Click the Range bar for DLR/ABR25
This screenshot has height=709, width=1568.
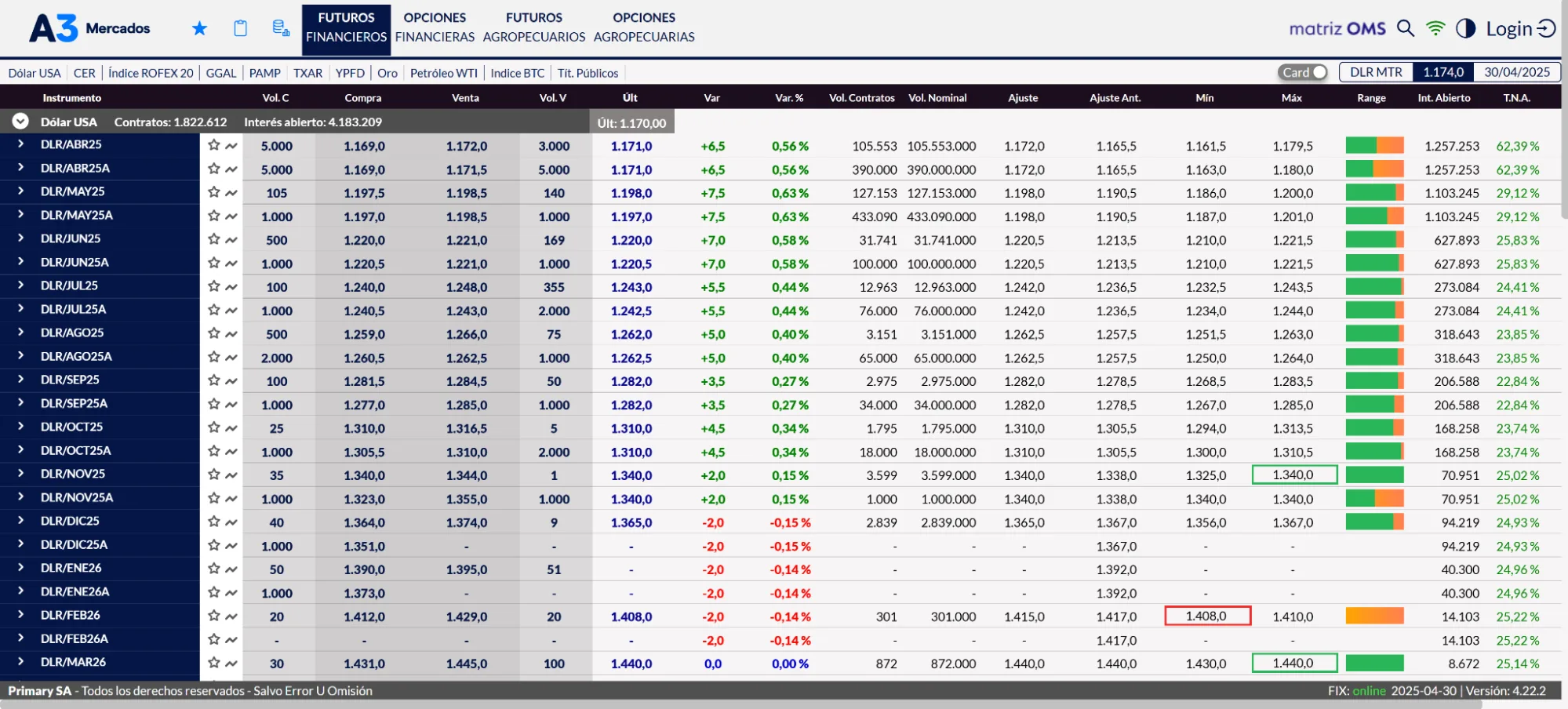tap(1374, 146)
